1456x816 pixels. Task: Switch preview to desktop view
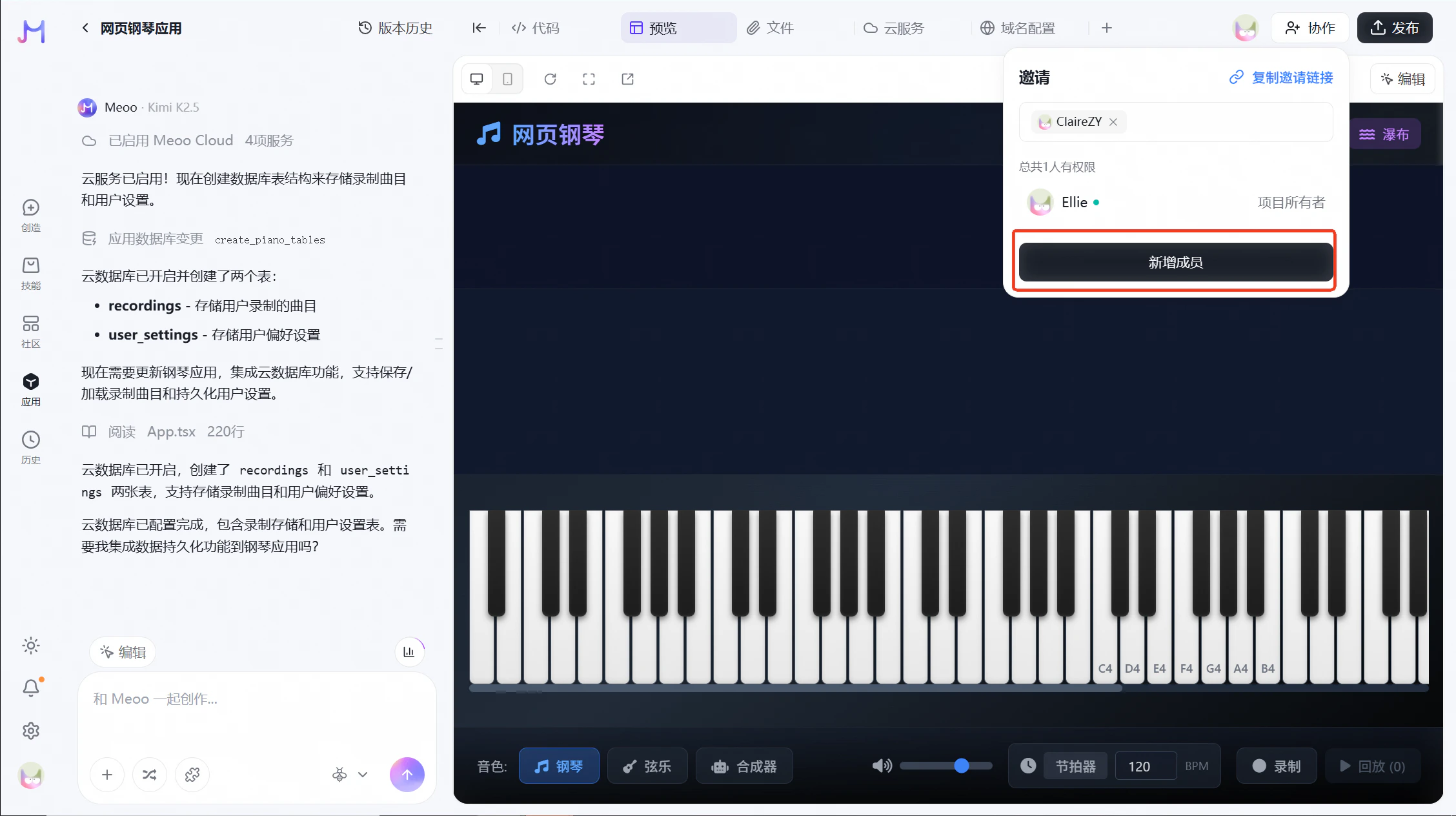click(477, 79)
